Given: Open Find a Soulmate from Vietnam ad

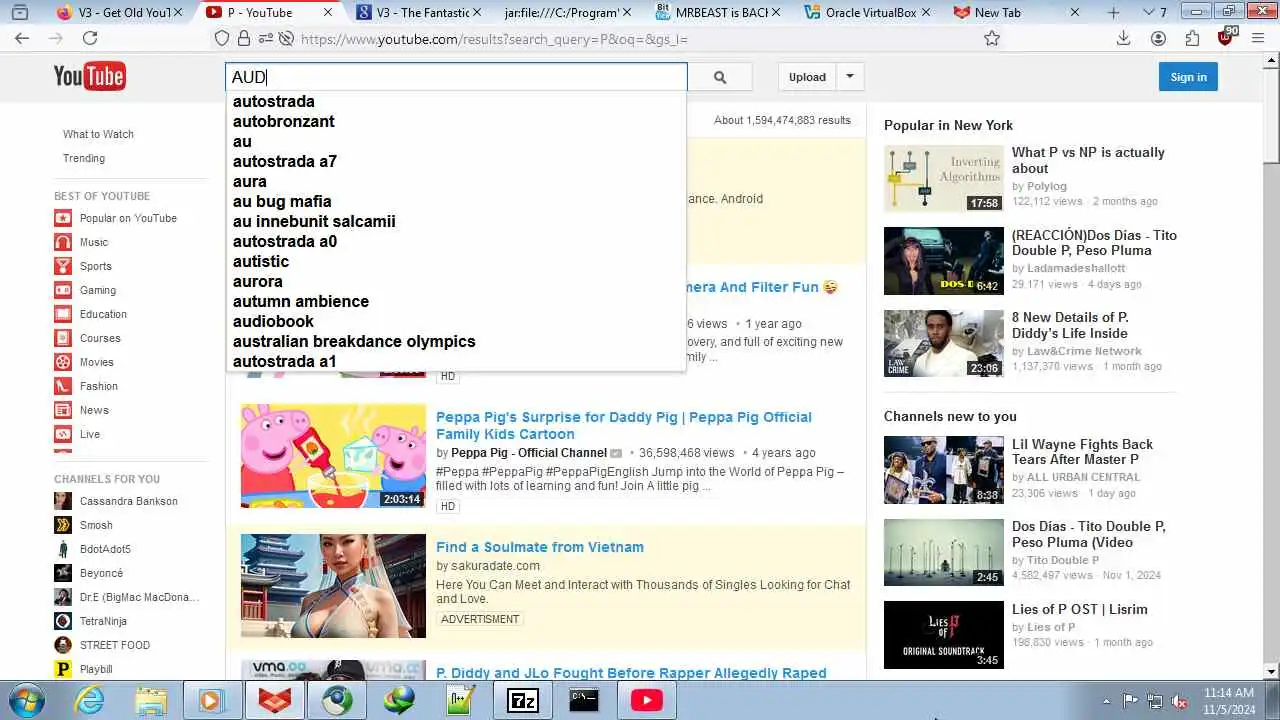Looking at the screenshot, I should pos(540,547).
